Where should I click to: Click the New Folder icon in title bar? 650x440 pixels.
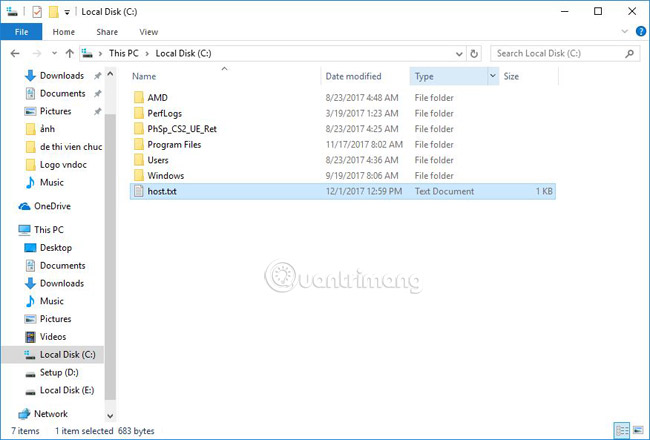tap(53, 12)
